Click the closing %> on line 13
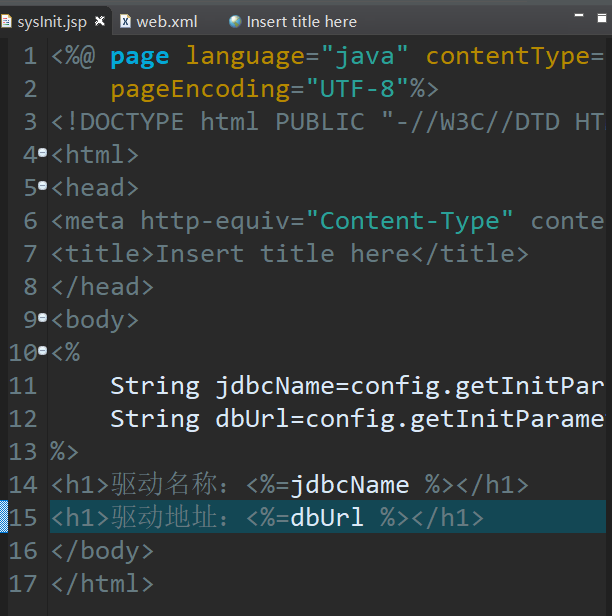This screenshot has height=616, width=612. click(64, 452)
